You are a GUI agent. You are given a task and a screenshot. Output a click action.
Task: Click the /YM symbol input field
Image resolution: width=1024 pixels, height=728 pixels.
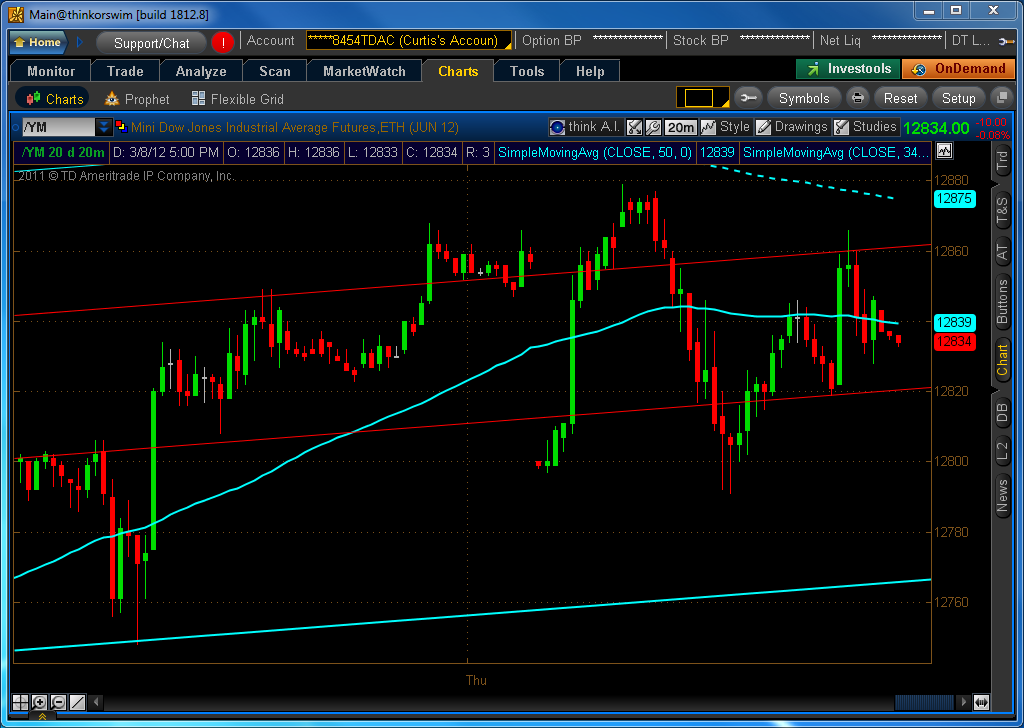59,127
